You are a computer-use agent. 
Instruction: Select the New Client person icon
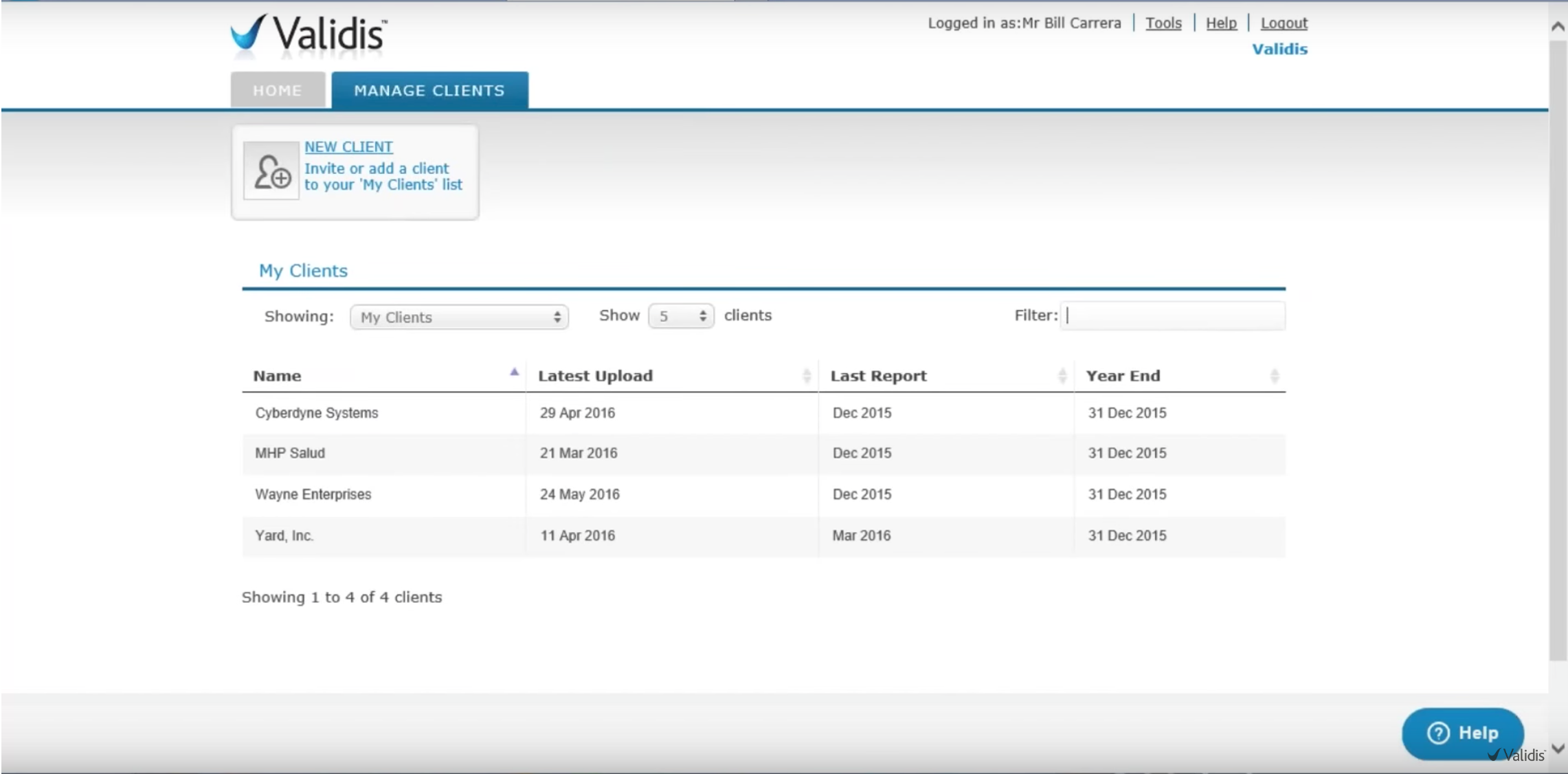coord(271,171)
